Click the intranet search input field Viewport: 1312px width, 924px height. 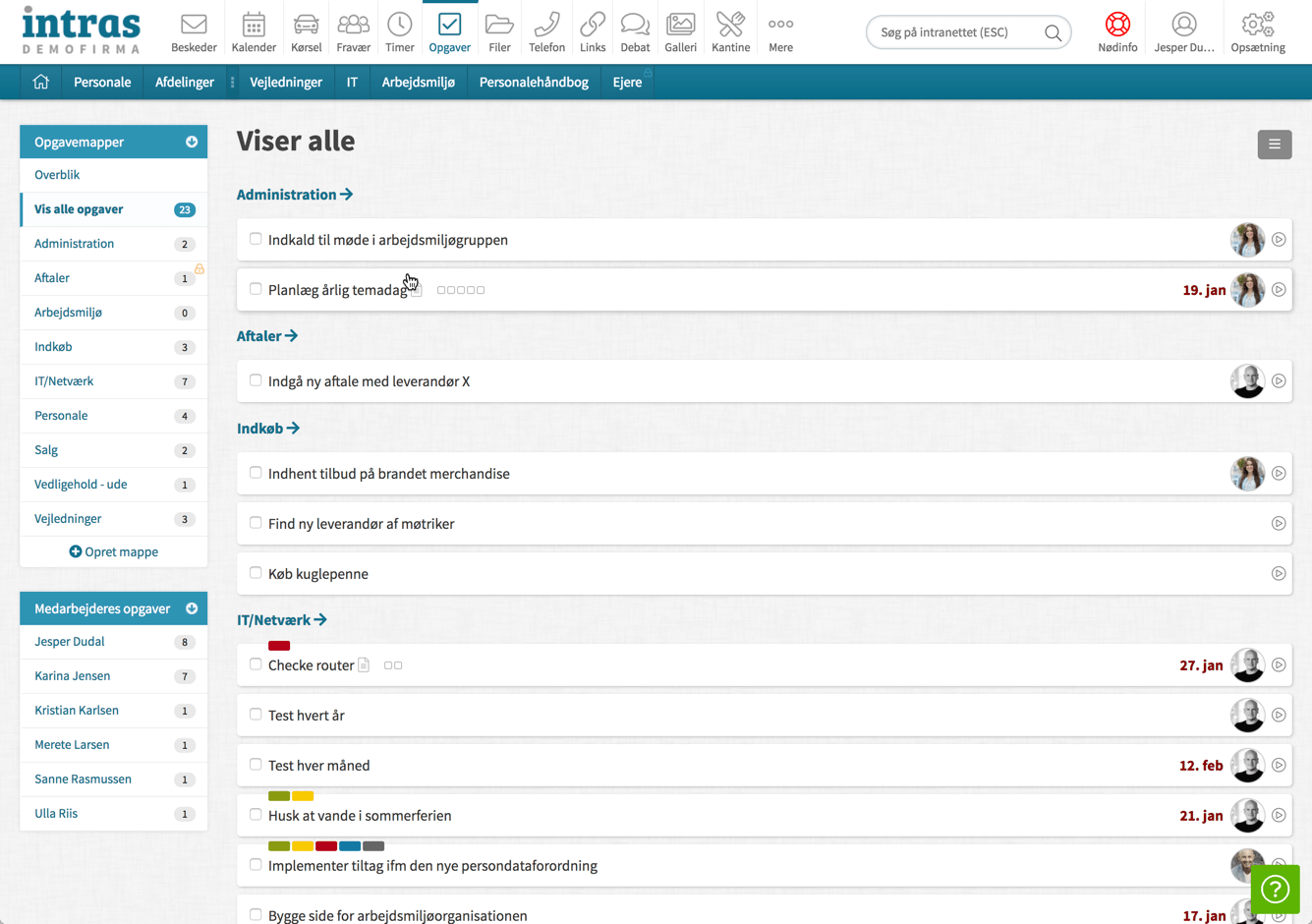click(953, 32)
